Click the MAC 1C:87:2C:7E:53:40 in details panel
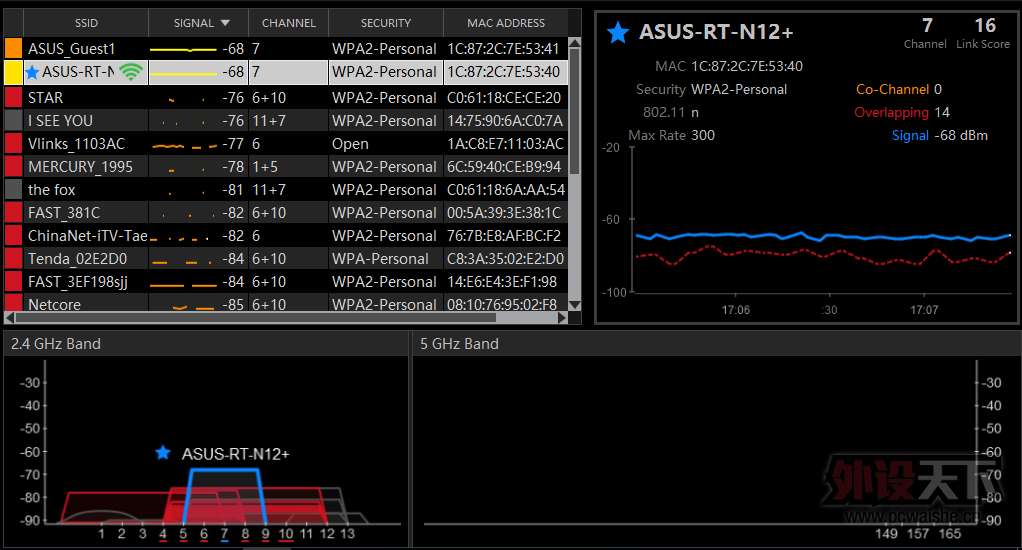 click(x=746, y=66)
